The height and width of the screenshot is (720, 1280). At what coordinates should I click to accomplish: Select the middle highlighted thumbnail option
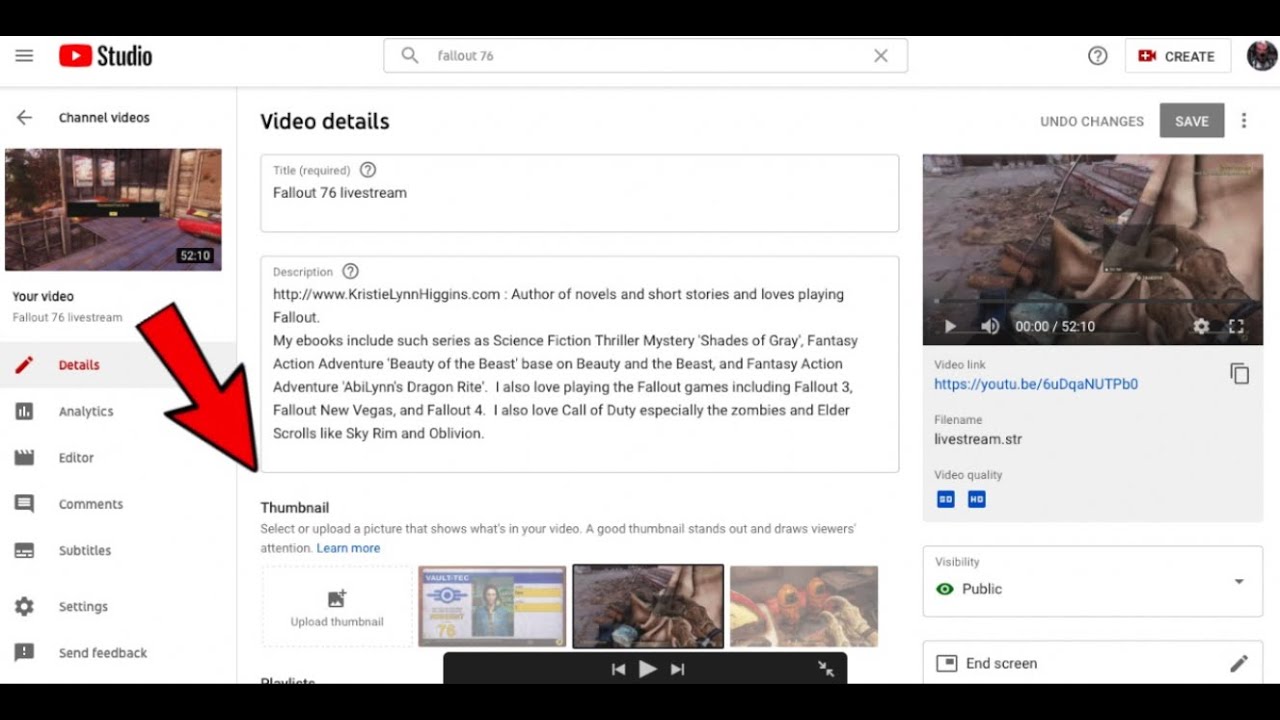(648, 606)
